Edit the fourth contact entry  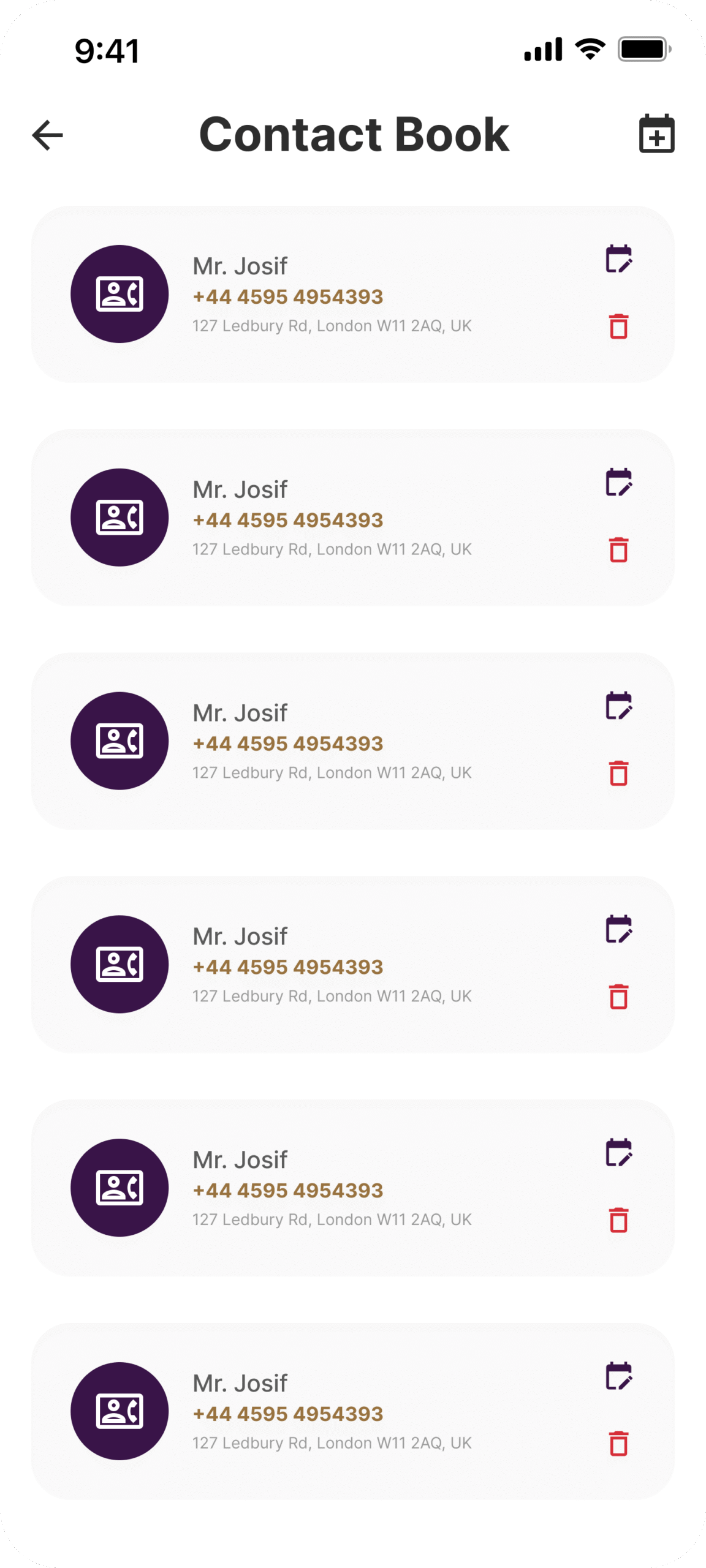[618, 930]
